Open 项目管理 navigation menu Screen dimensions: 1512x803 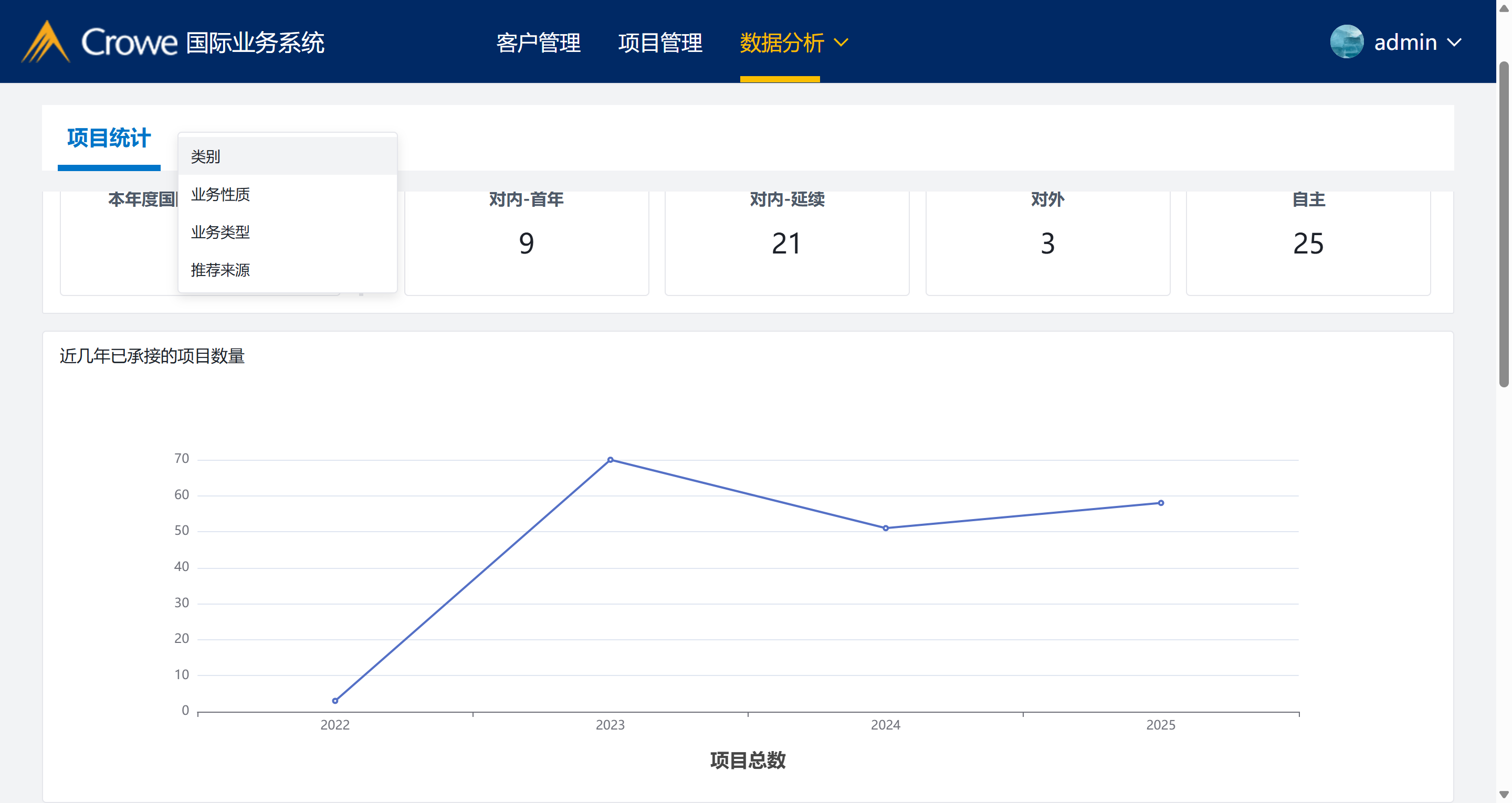pos(660,43)
